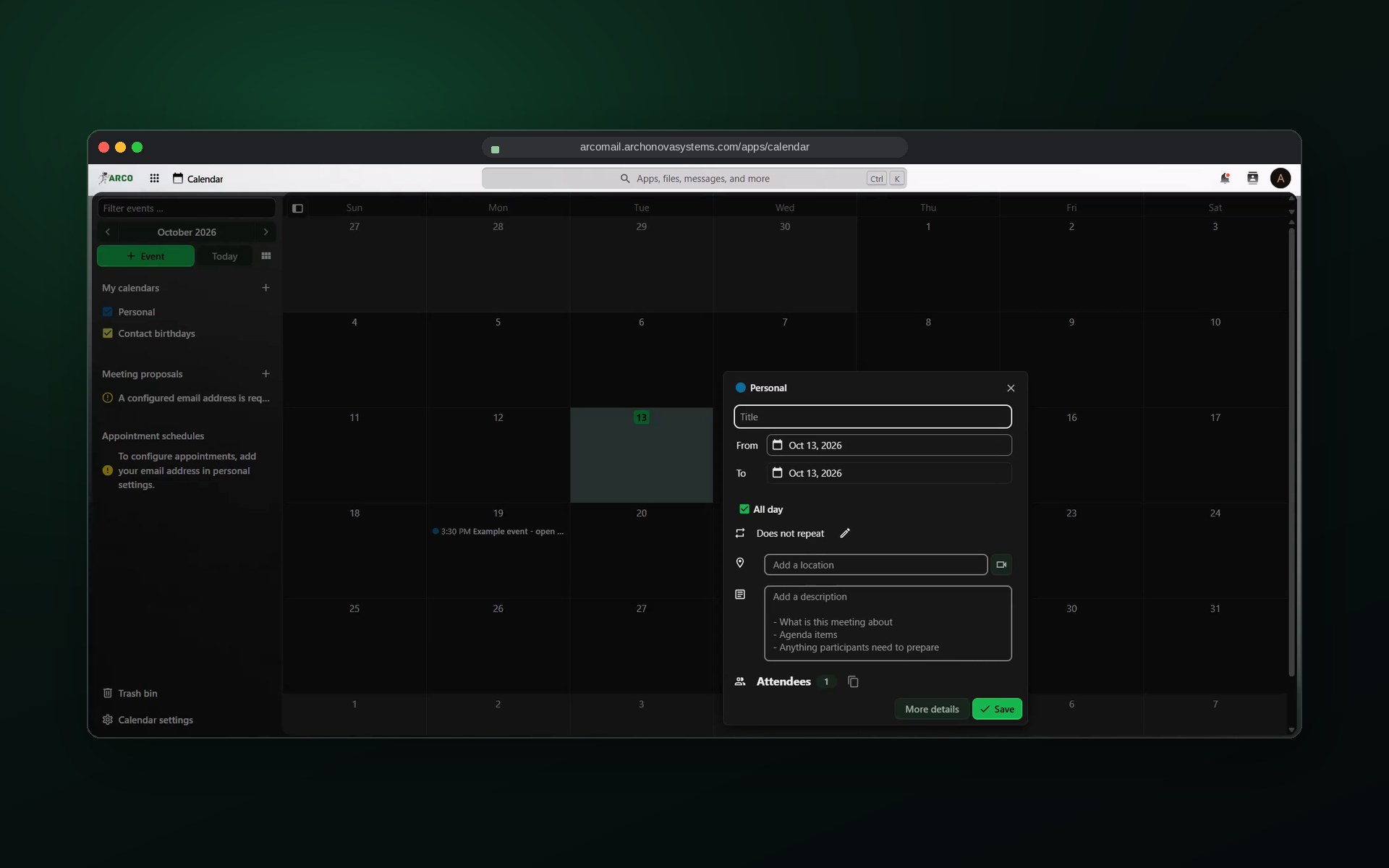The height and width of the screenshot is (868, 1389).
Task: Click the ARCO logo
Action: click(116, 179)
